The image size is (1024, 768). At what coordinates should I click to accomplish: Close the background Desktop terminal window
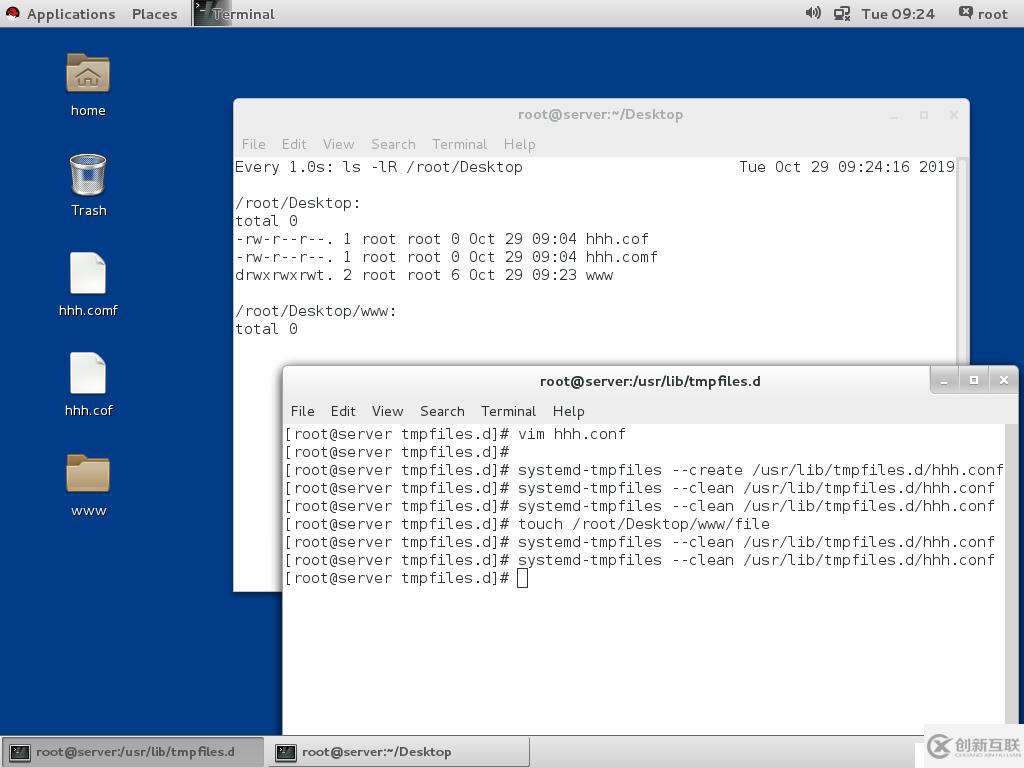tap(953, 115)
